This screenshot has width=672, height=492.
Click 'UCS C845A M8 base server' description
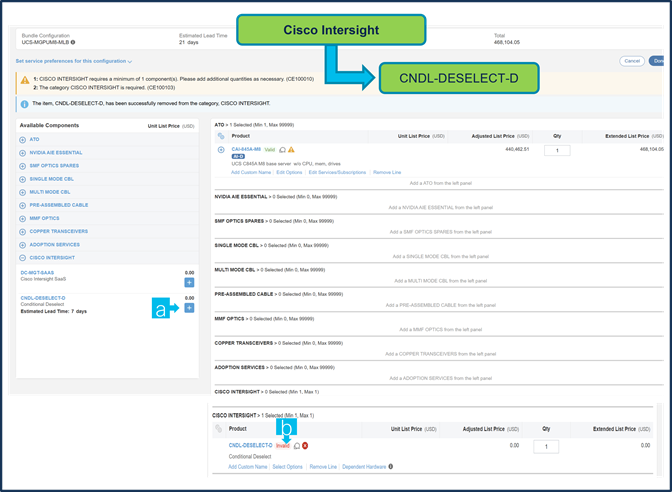[286, 164]
